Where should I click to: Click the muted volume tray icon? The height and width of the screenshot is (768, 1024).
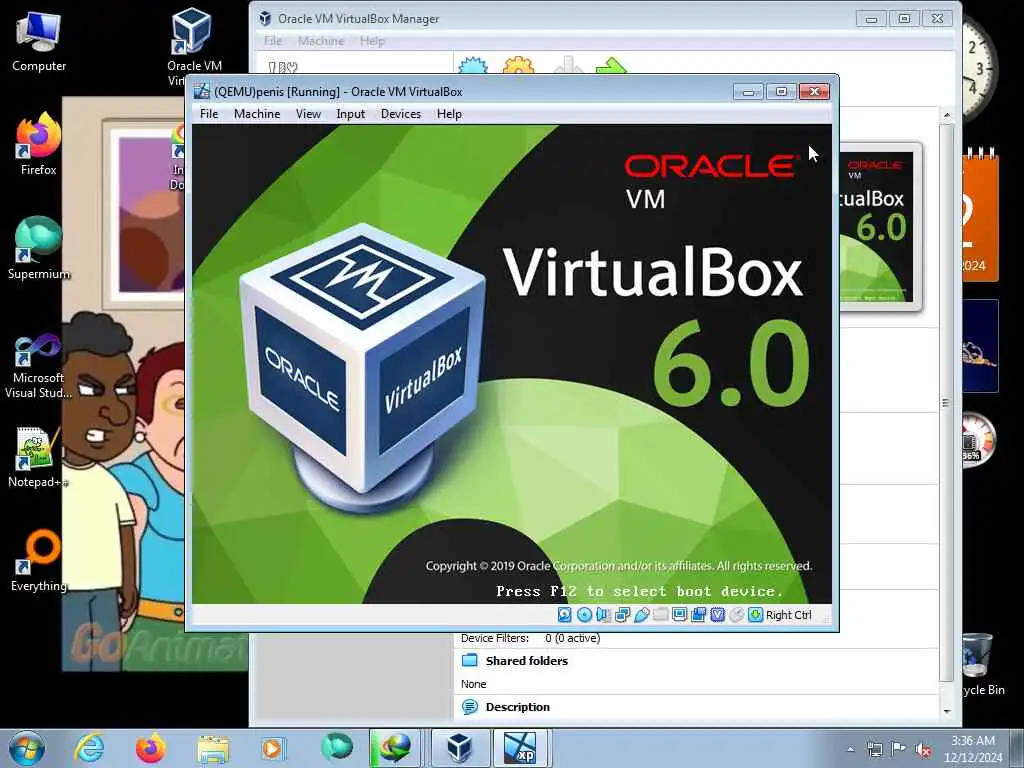click(923, 749)
